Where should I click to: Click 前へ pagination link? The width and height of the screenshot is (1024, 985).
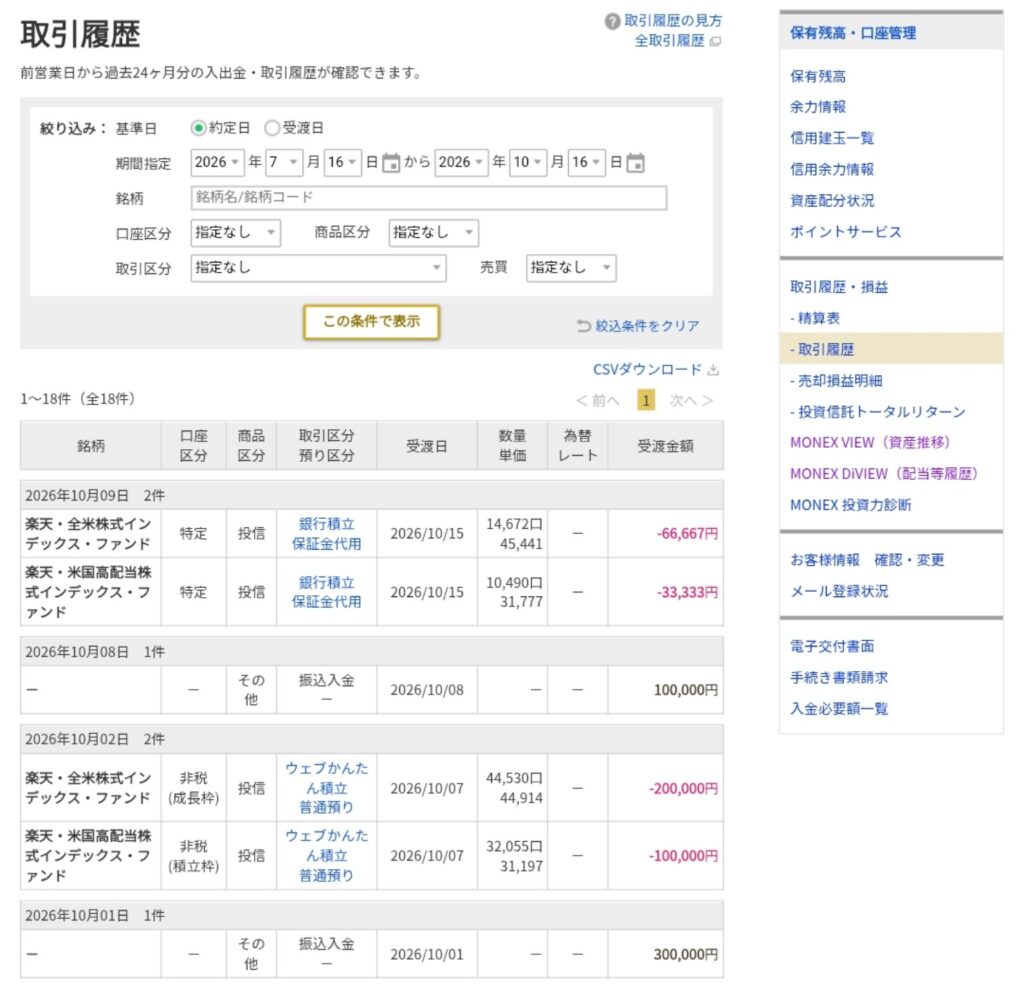pyautogui.click(x=598, y=400)
